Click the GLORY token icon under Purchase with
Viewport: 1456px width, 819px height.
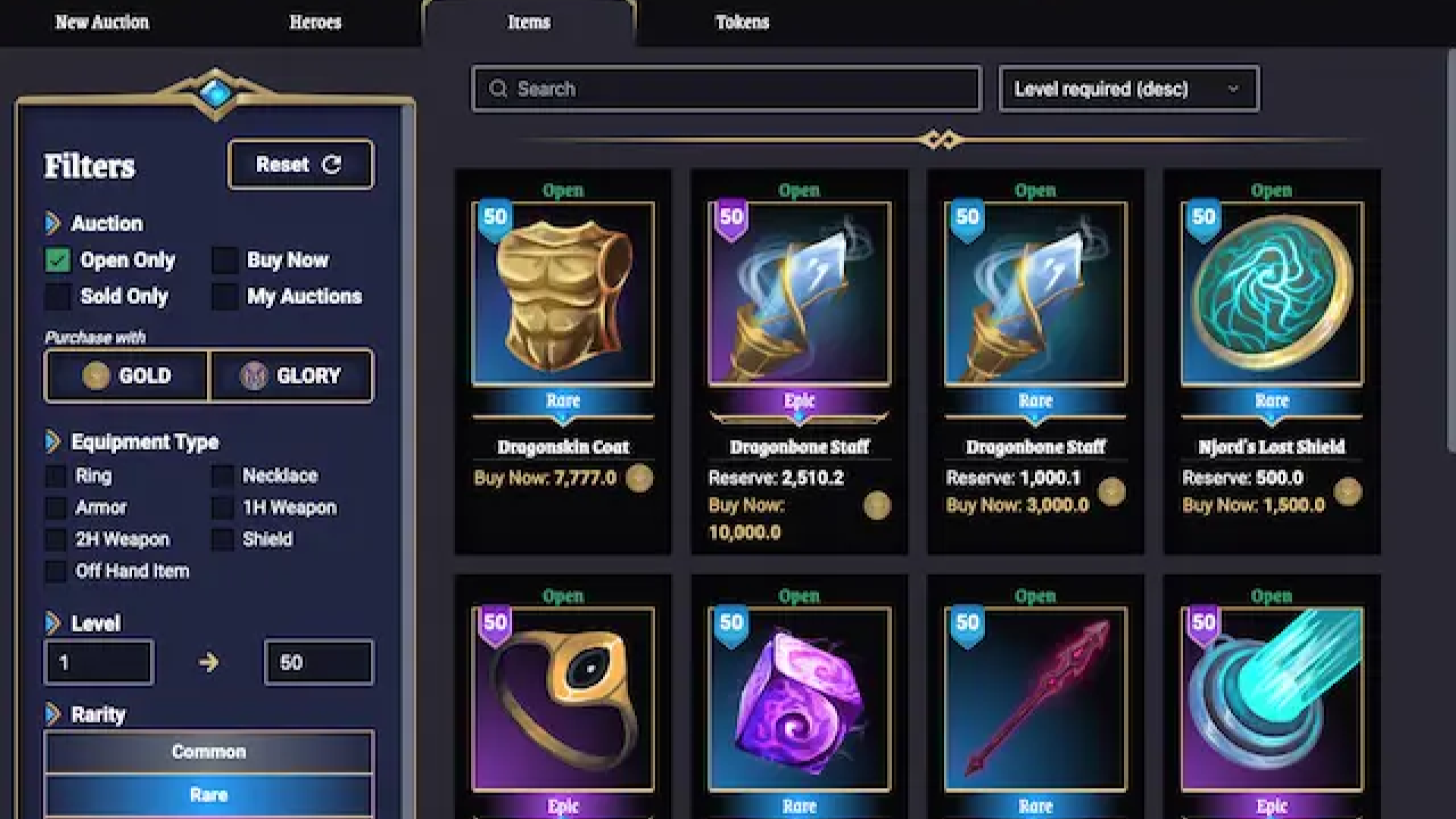pos(254,375)
